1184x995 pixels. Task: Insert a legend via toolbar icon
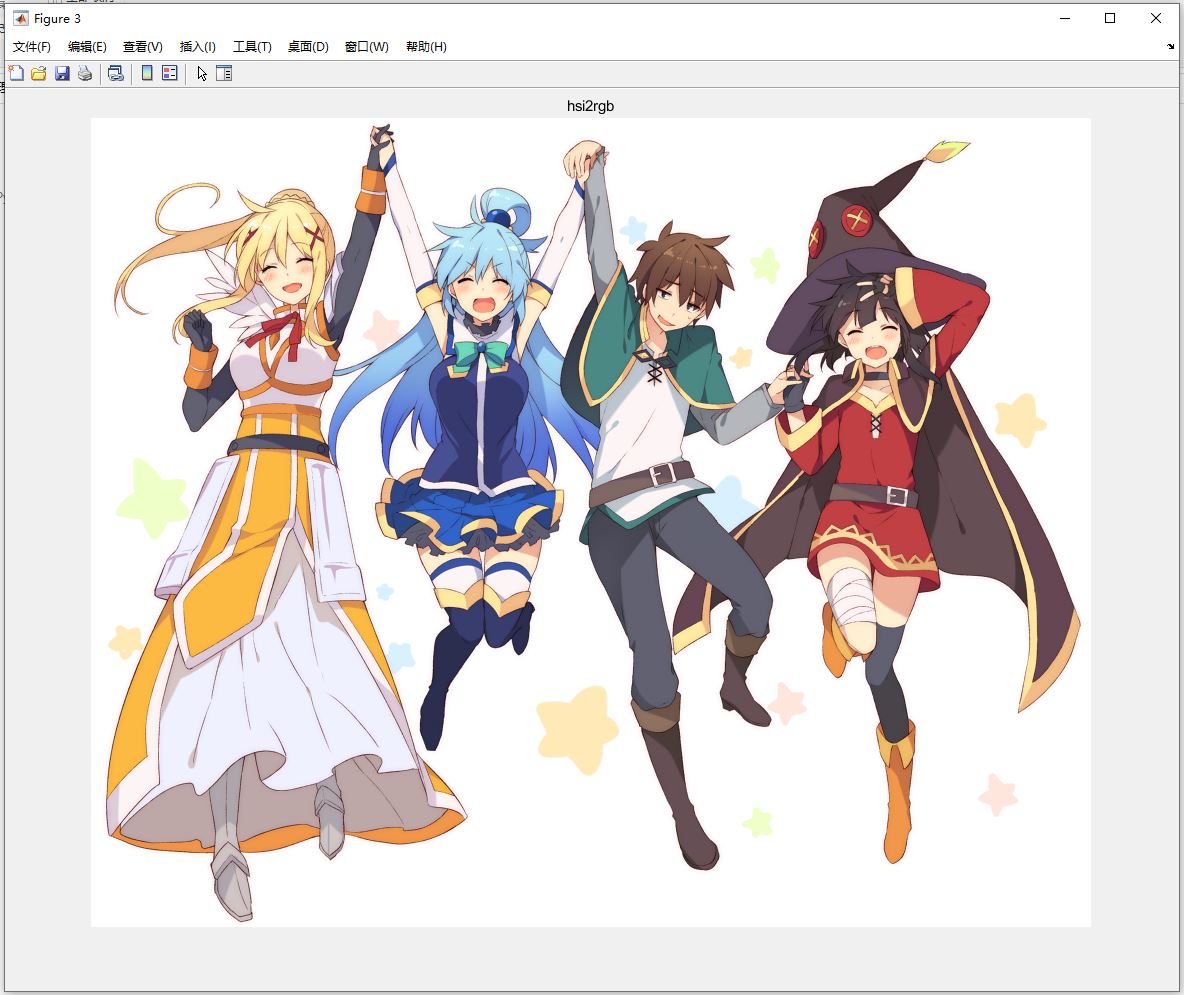(x=170, y=73)
